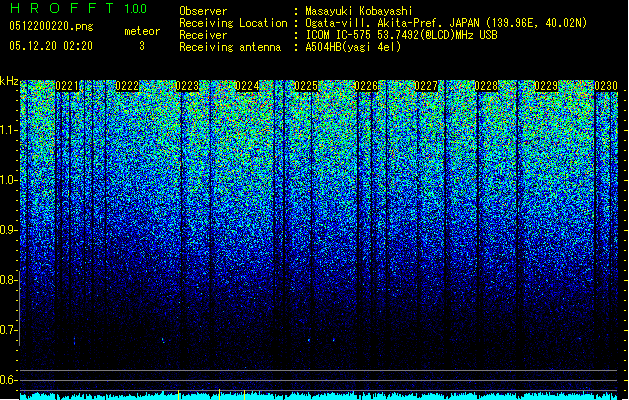This screenshot has width=629, height=400.
Task: Click the Receiving antenna label
Action: coord(230,47)
